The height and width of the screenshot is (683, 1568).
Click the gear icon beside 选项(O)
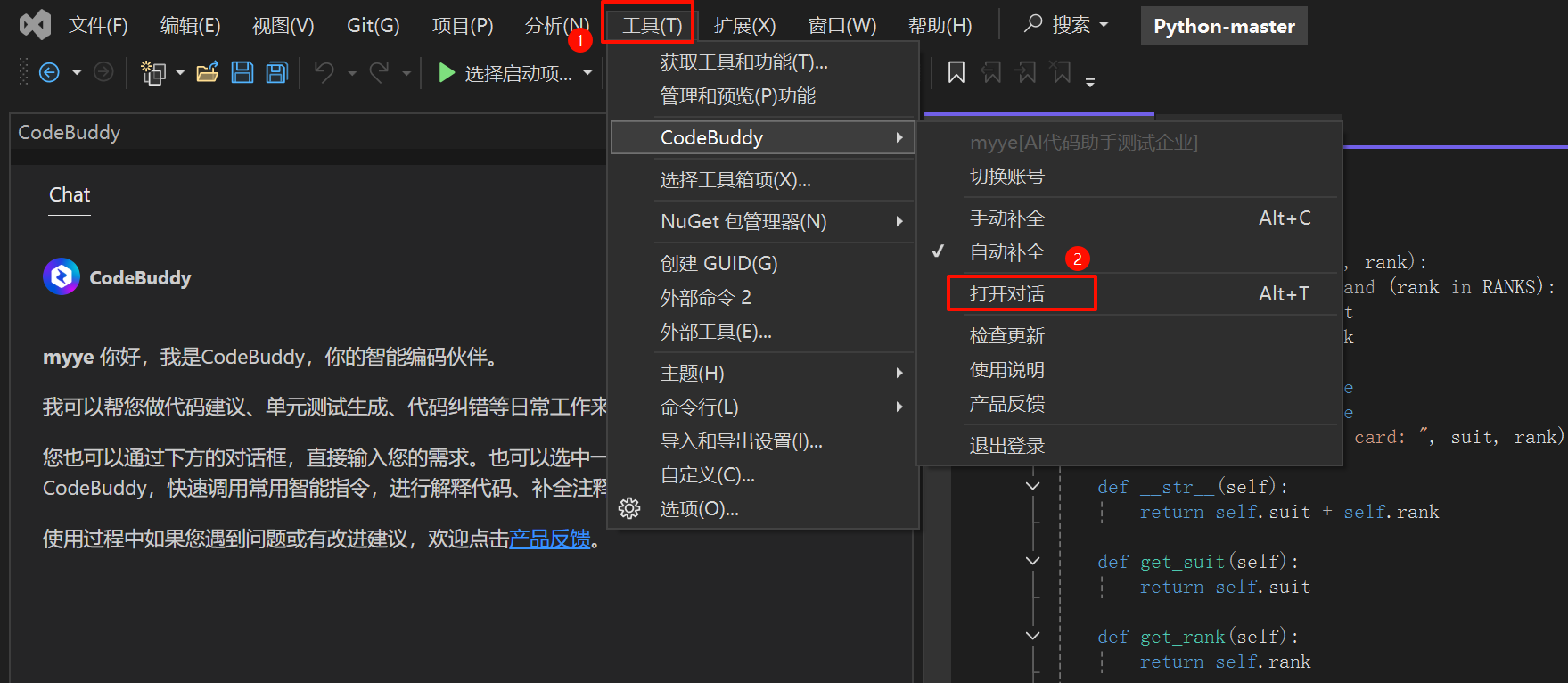pos(629,508)
